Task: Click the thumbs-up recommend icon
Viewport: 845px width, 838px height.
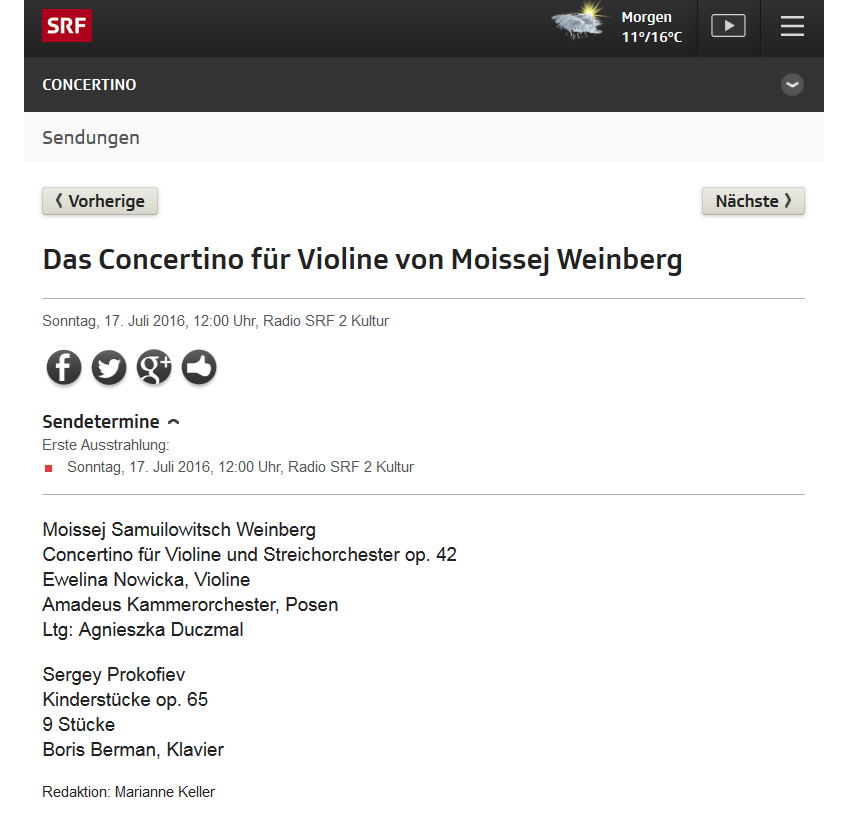Action: 199,368
